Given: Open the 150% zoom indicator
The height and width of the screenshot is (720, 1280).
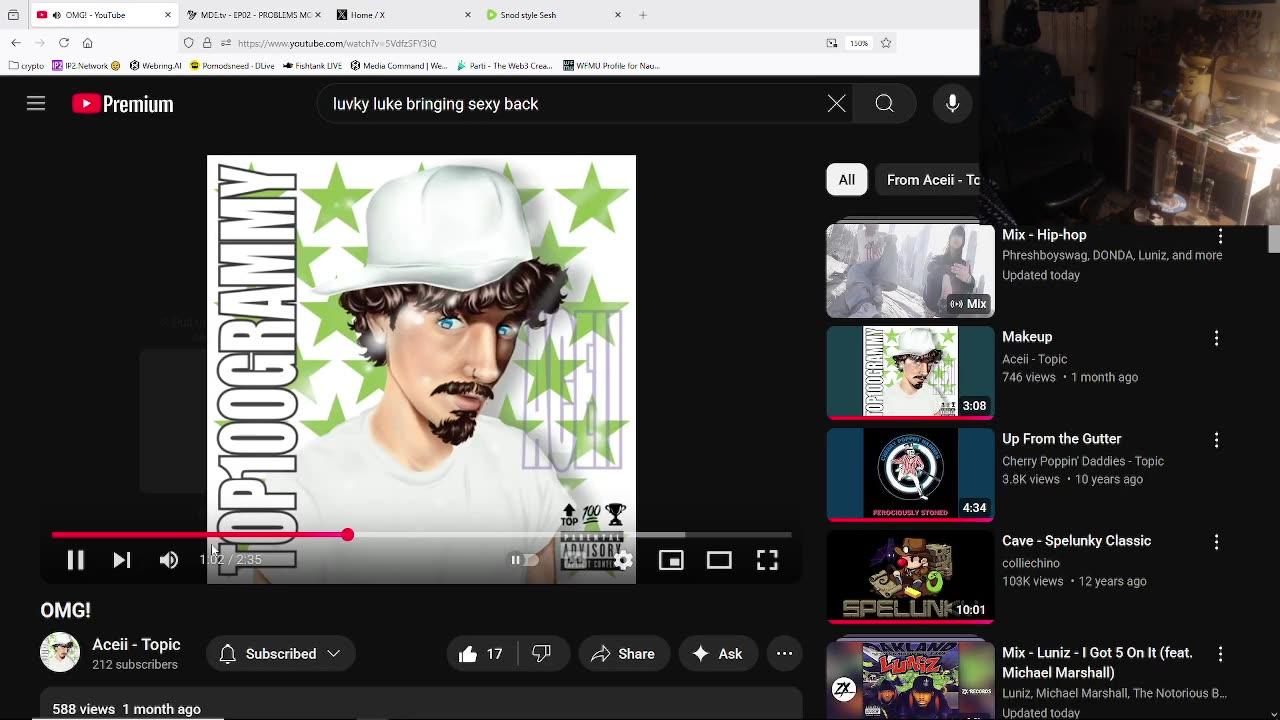Looking at the screenshot, I should point(859,43).
